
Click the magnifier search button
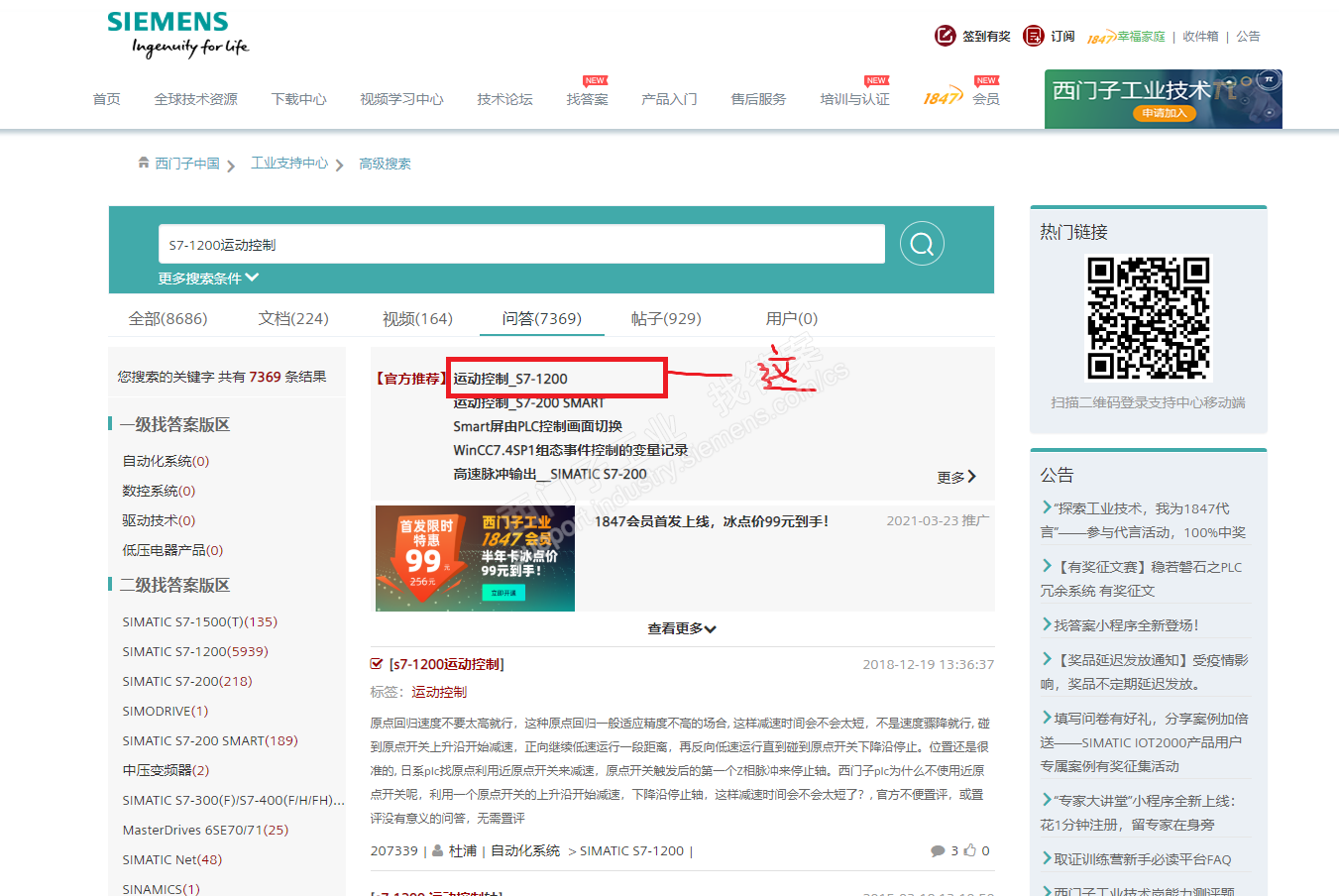point(922,244)
